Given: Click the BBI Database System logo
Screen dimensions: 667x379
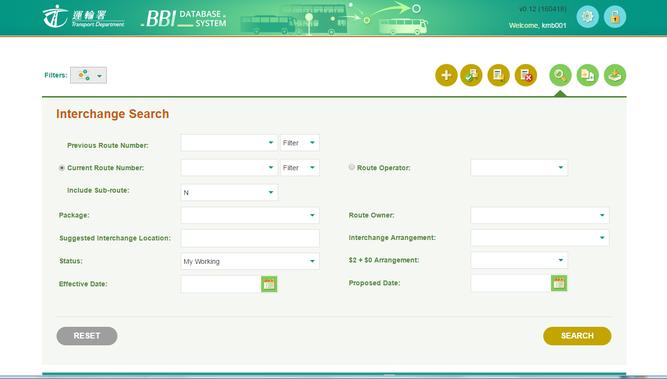Looking at the screenshot, I should pyautogui.click(x=184, y=18).
